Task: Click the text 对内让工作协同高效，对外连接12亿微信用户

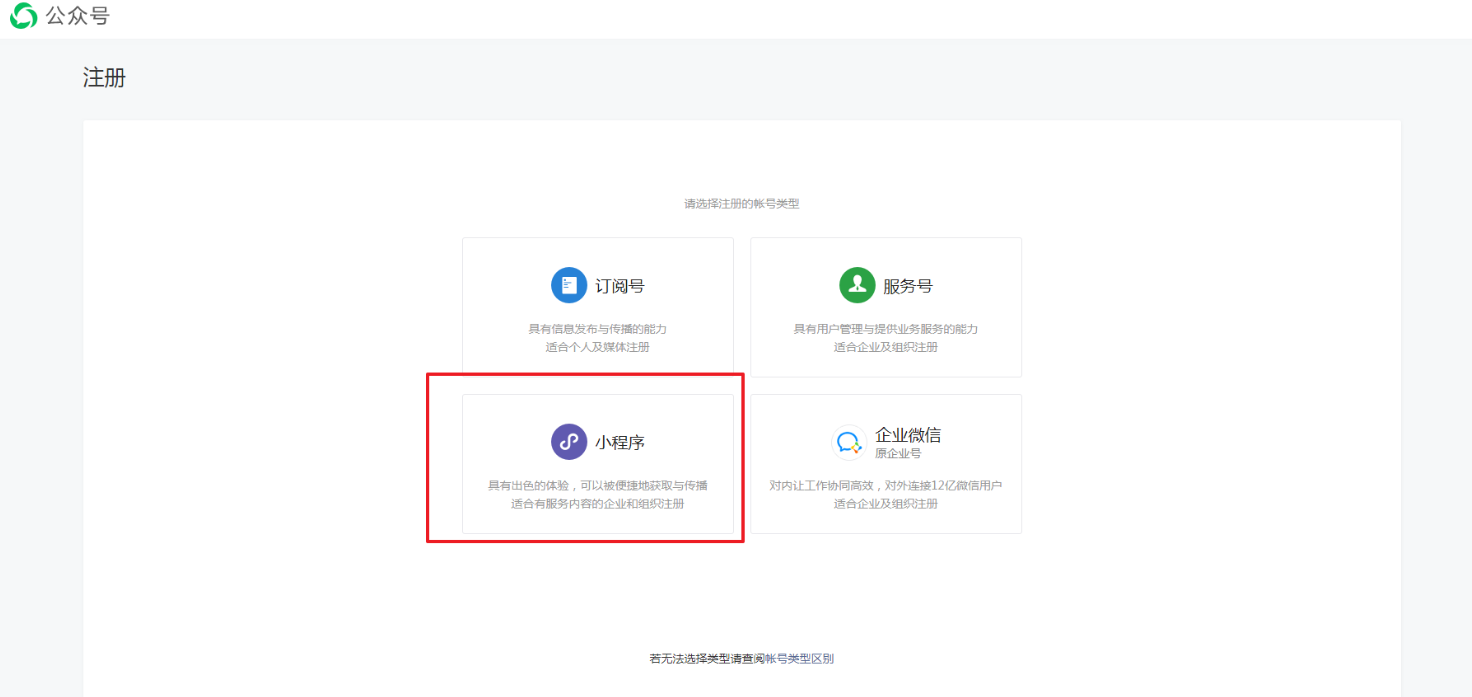Action: 886,485
